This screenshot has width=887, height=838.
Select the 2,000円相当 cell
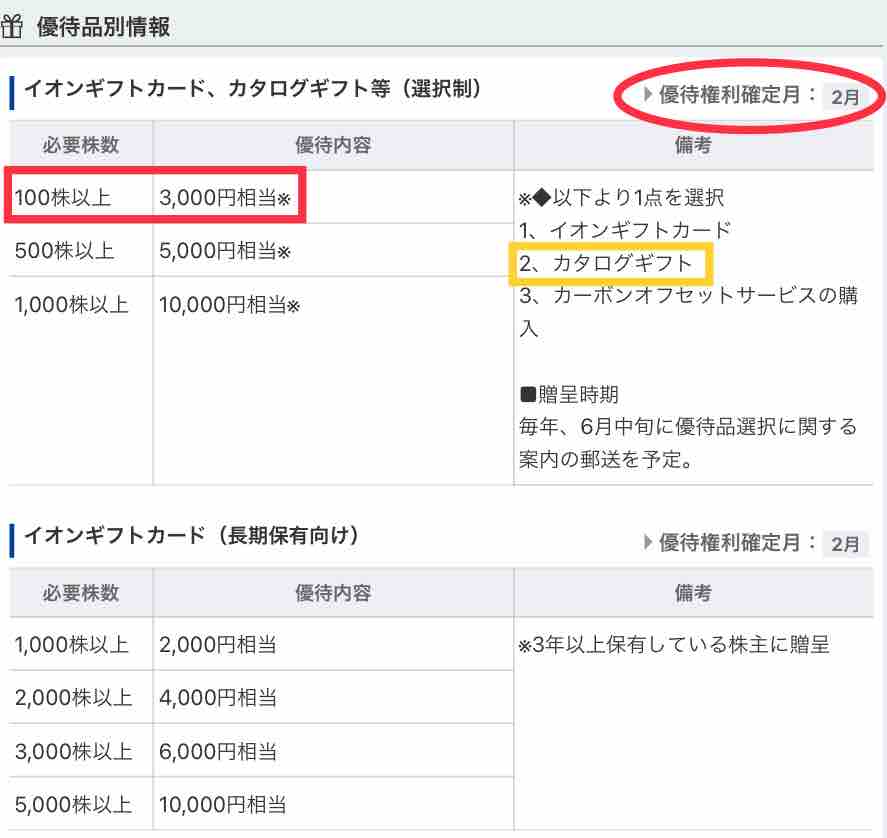pyautogui.click(x=333, y=644)
